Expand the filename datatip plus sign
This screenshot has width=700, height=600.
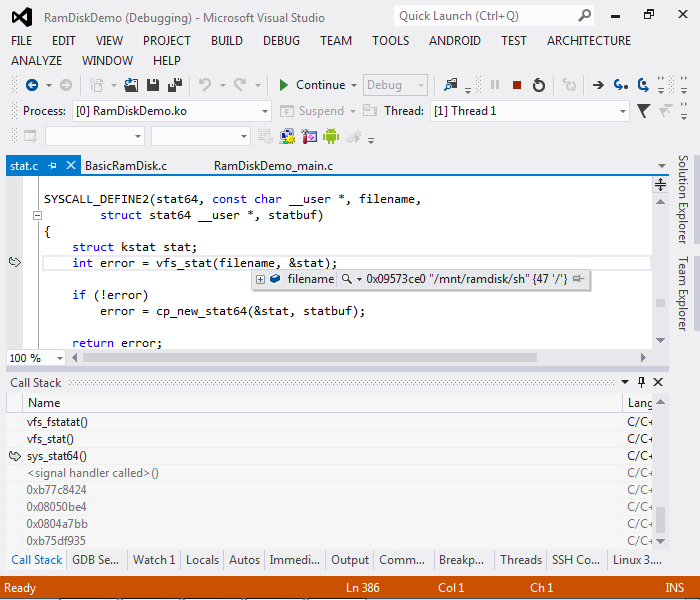click(x=260, y=279)
